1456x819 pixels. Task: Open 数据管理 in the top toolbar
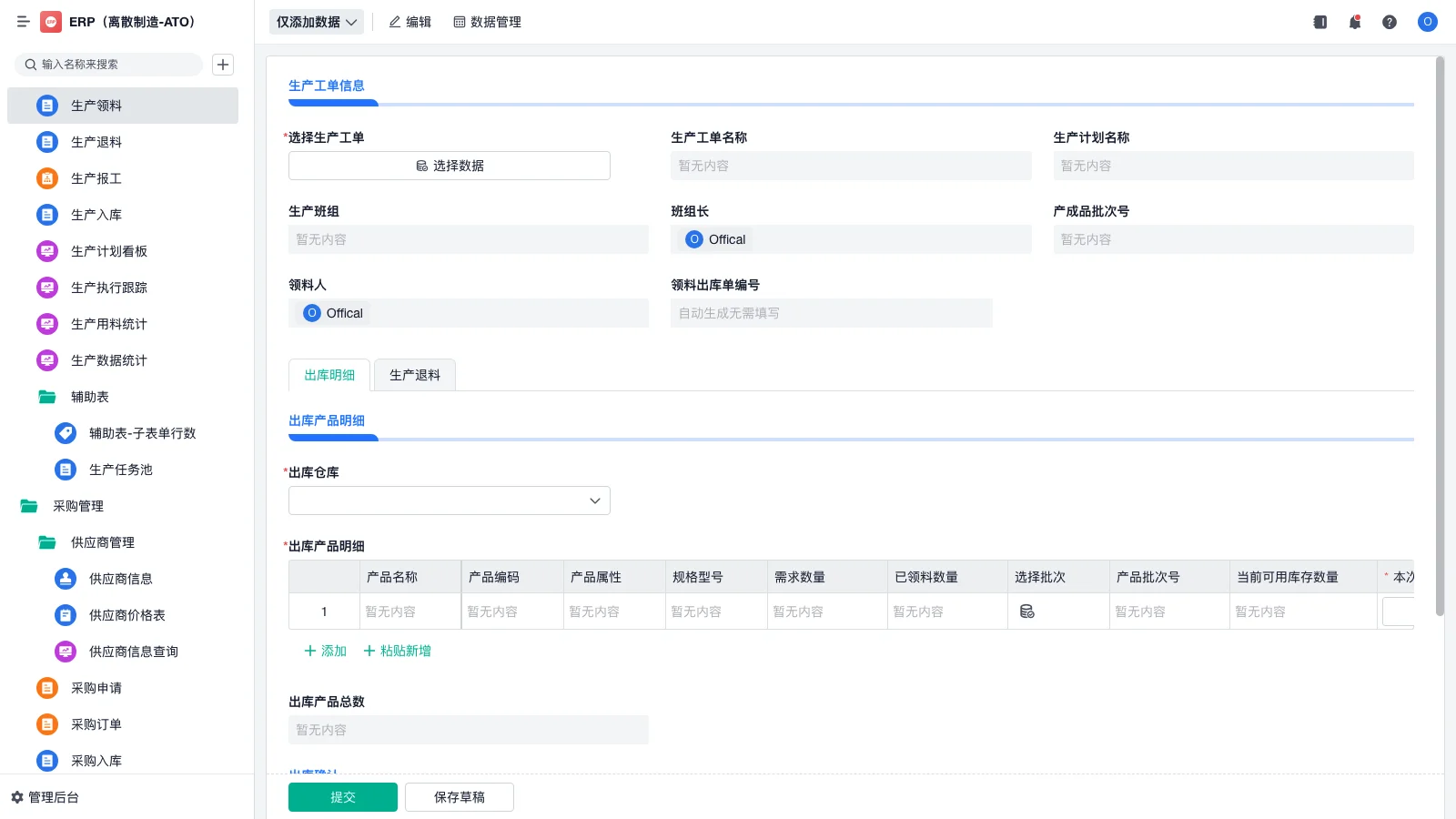pos(487,22)
